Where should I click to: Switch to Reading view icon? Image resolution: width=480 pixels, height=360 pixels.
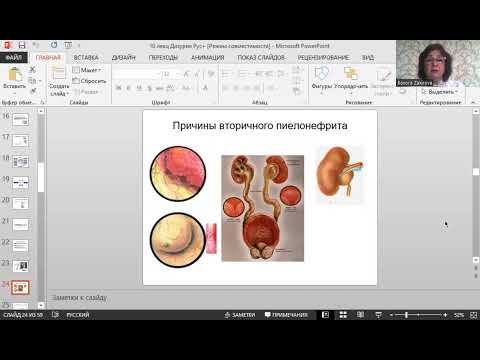(x=360, y=315)
